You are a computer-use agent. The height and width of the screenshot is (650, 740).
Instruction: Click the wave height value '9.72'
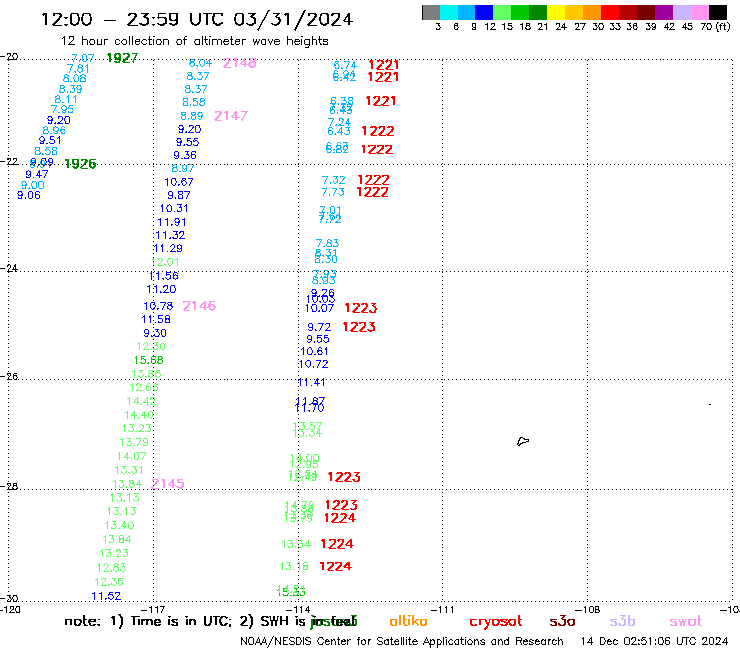(x=319, y=327)
